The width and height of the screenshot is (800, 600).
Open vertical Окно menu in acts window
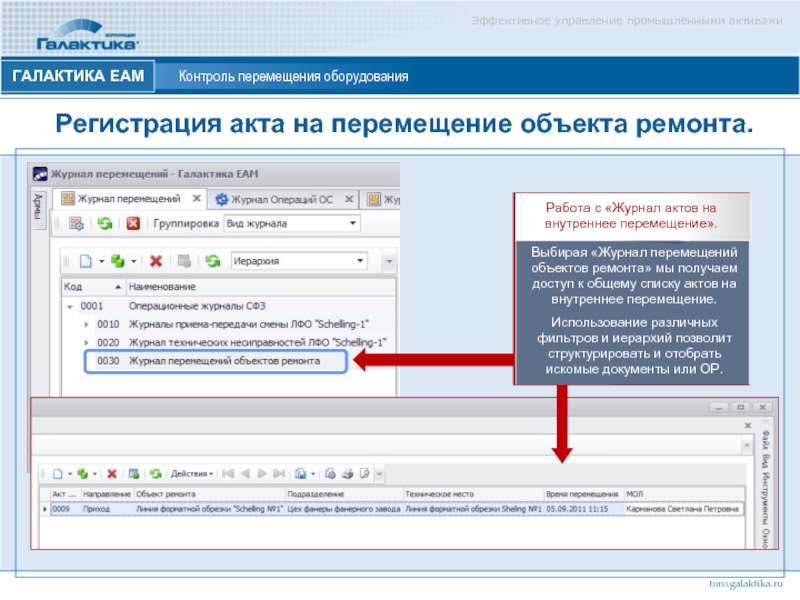765,538
